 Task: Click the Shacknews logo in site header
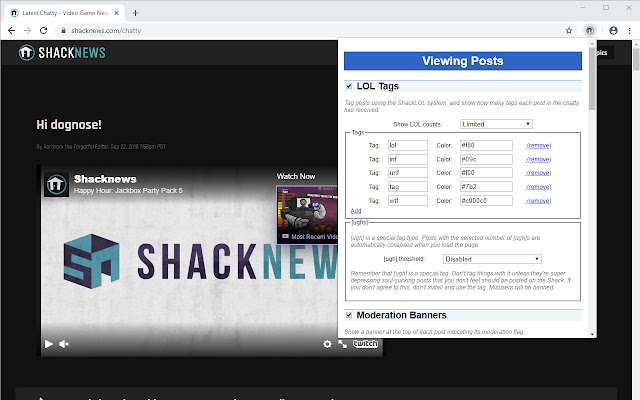coord(62,53)
